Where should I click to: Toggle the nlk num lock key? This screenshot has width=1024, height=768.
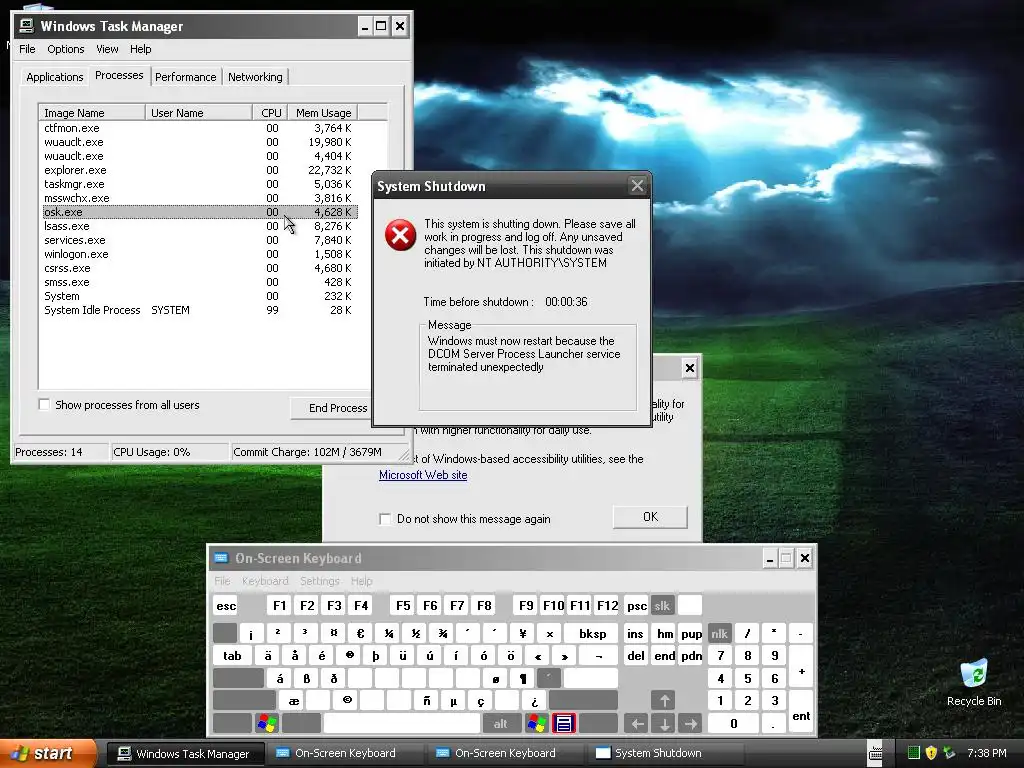pos(720,633)
